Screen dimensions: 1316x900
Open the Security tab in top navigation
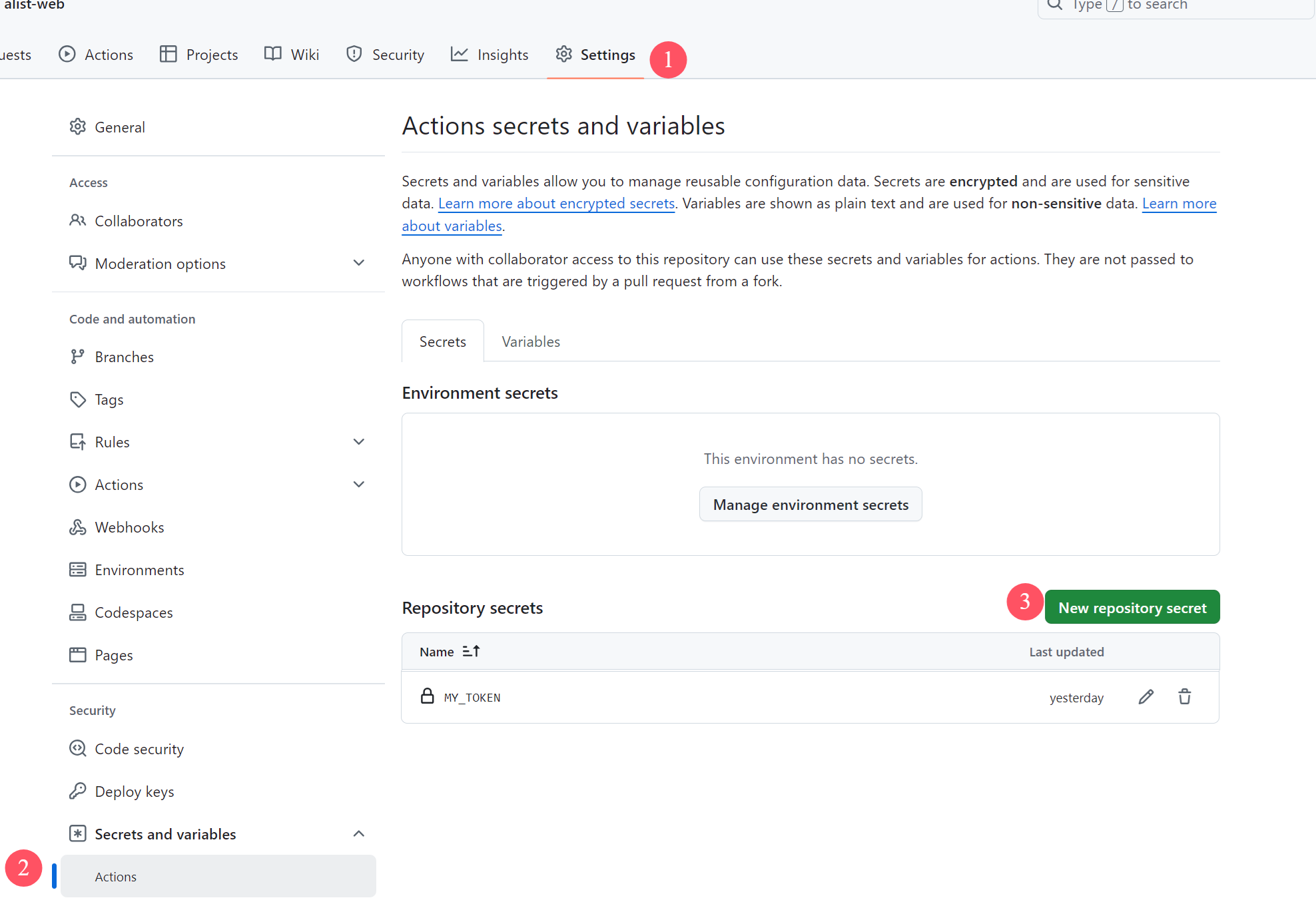[385, 55]
